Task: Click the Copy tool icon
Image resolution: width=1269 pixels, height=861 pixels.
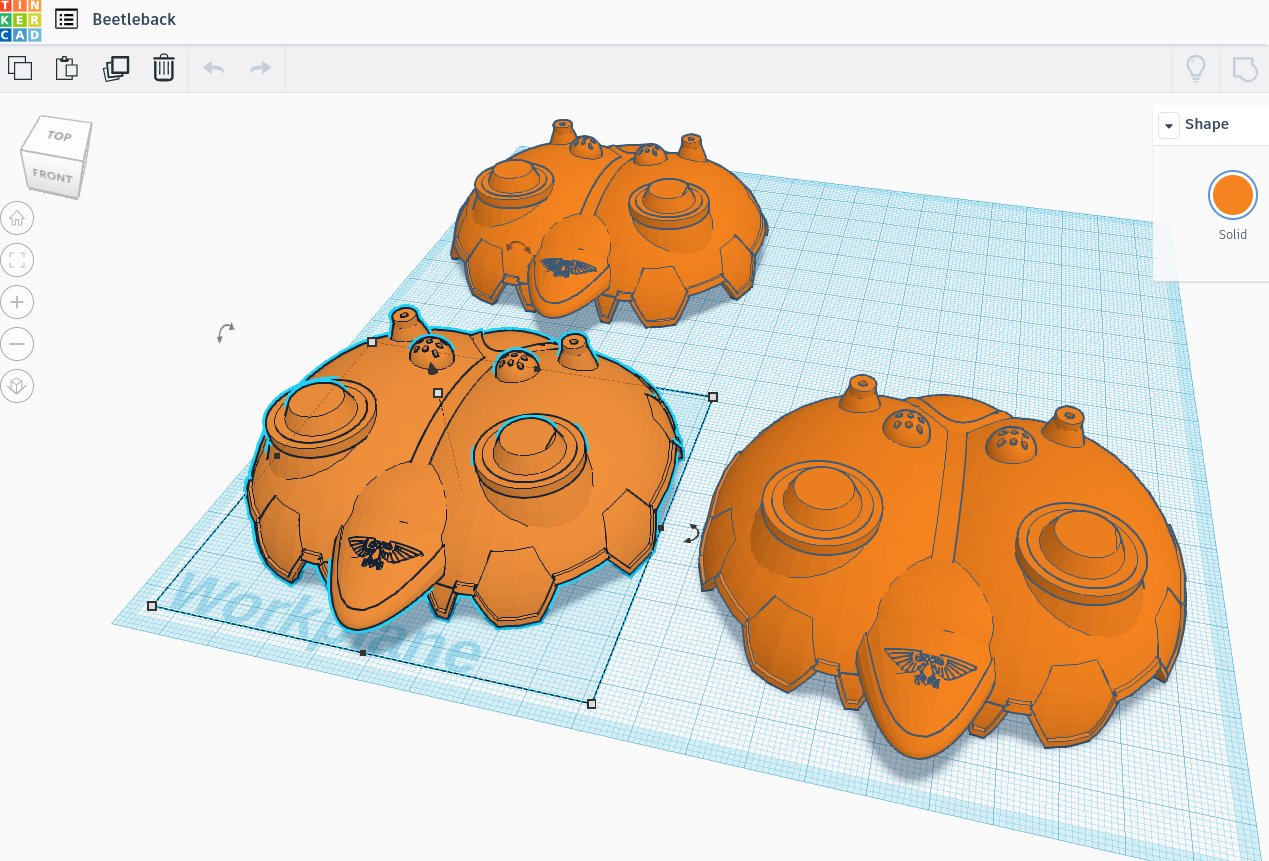Action: click(20, 68)
